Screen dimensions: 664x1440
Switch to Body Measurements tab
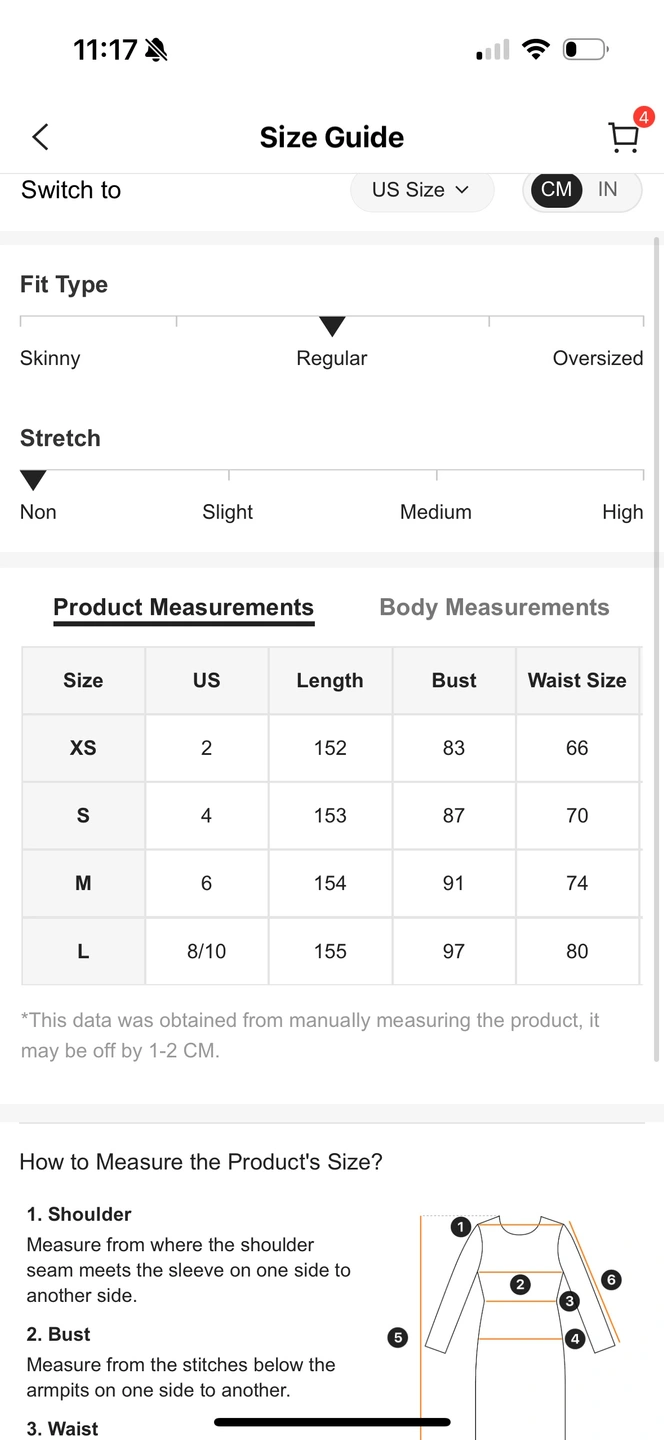tap(494, 607)
